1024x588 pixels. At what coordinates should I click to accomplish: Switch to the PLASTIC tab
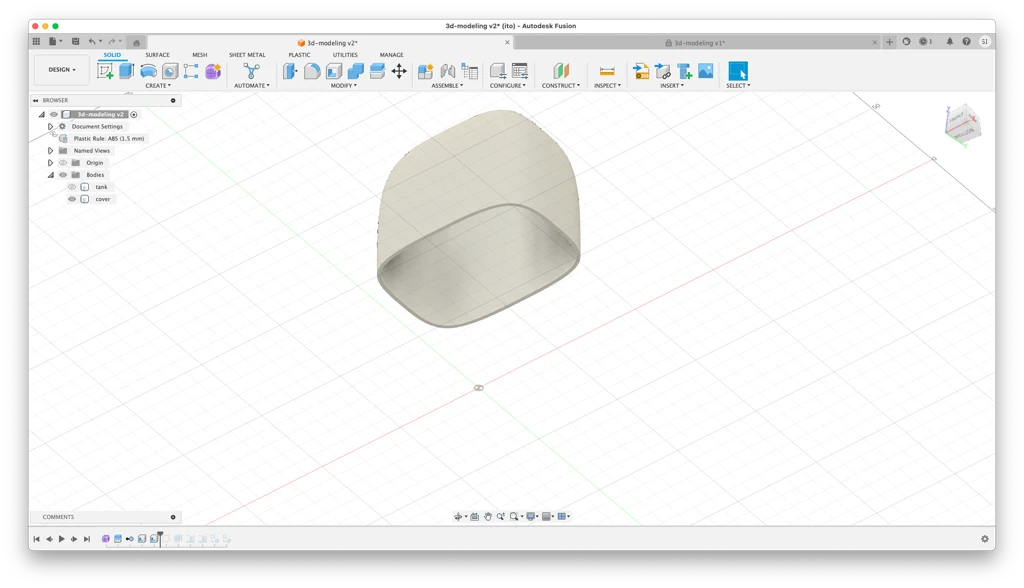[x=300, y=55]
